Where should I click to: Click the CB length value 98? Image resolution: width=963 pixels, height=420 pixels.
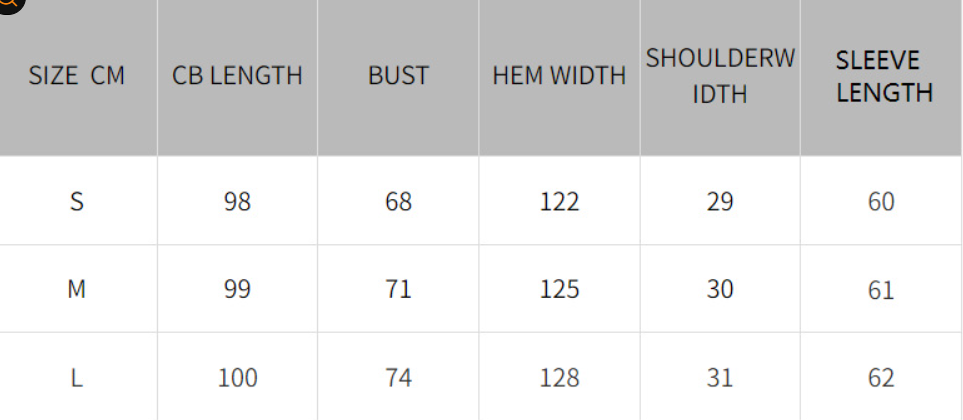(x=237, y=202)
